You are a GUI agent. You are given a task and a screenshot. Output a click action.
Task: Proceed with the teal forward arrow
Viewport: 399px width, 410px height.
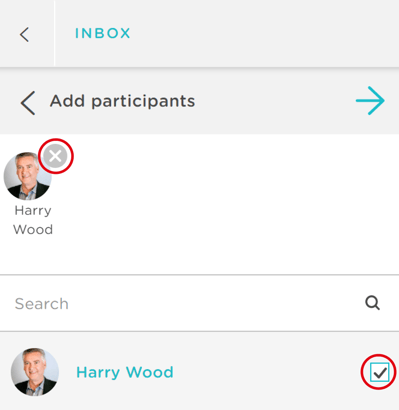click(x=370, y=101)
